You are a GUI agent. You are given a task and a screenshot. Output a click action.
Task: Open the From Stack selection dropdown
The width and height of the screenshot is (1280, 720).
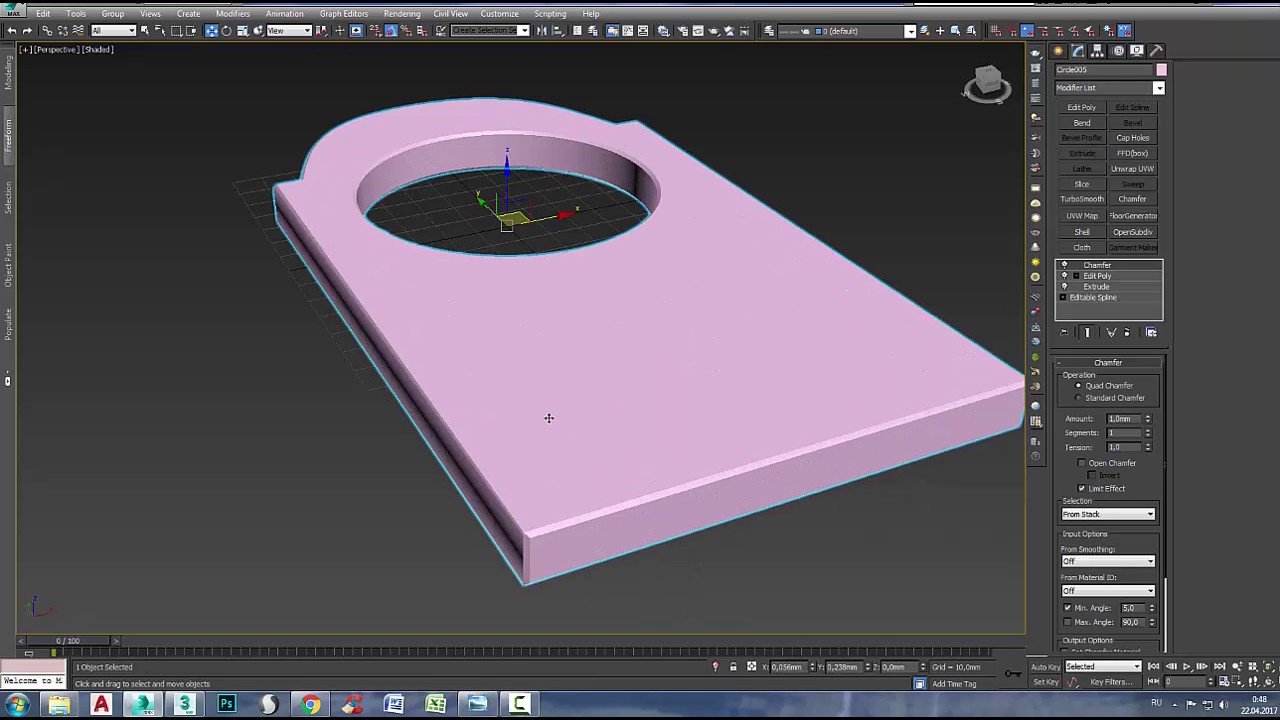[1108, 515]
